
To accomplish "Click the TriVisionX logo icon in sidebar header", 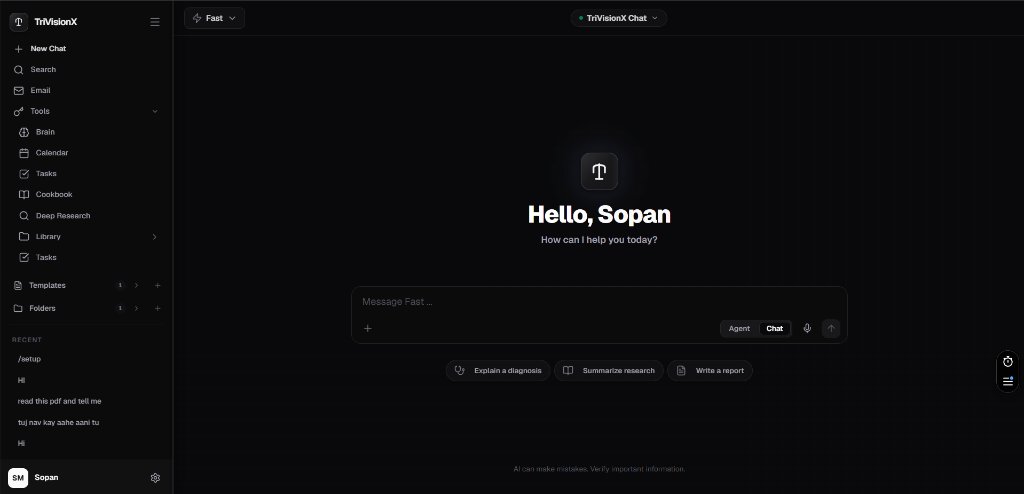I will [18, 22].
